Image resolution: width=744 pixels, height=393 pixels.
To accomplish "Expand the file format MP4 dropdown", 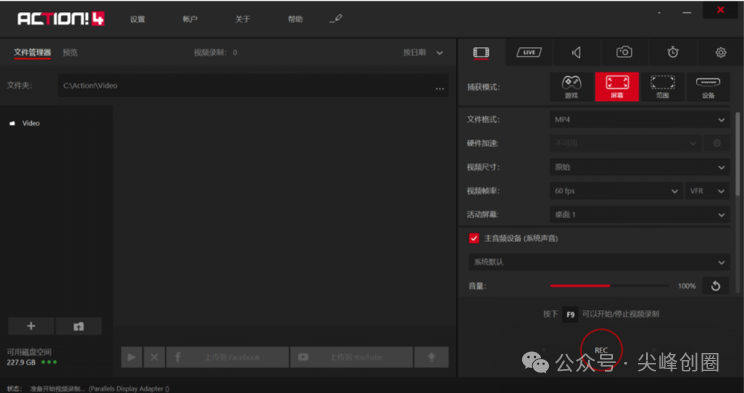I will (x=640, y=120).
